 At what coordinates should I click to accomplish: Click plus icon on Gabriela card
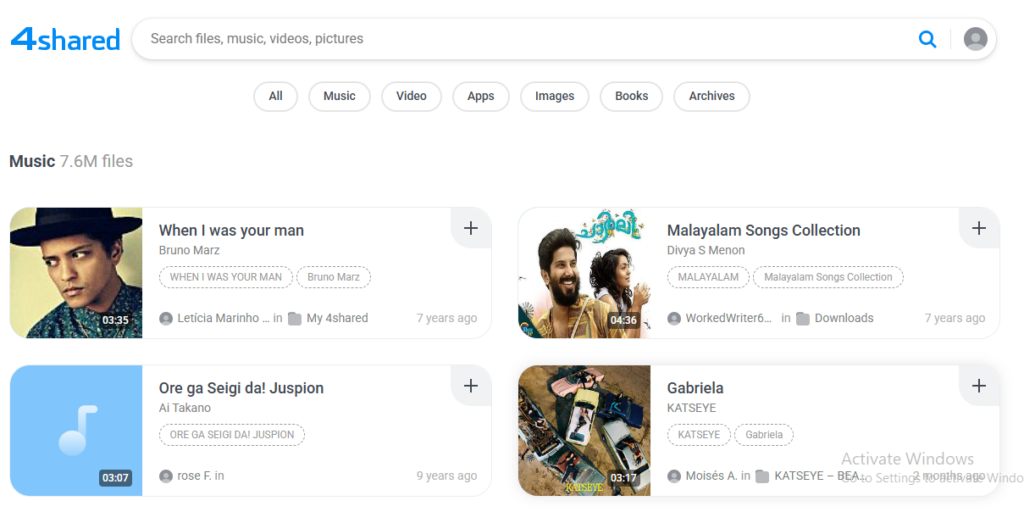[x=978, y=386]
